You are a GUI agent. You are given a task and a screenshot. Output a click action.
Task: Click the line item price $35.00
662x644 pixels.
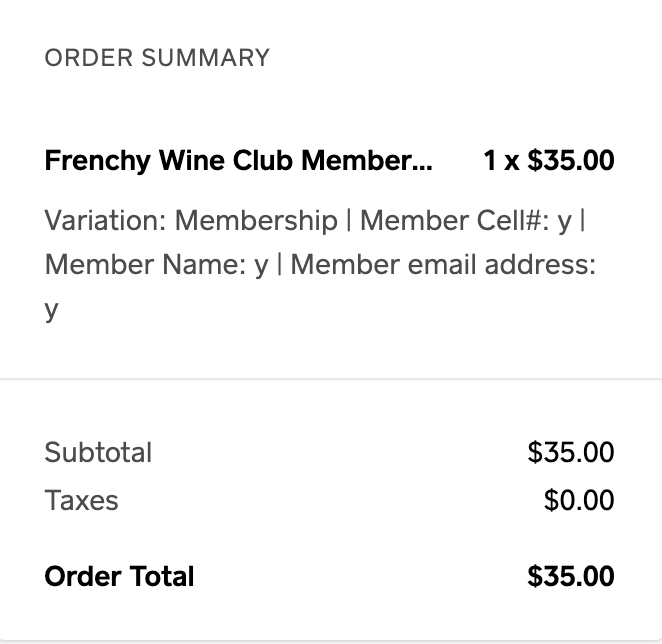(571, 161)
